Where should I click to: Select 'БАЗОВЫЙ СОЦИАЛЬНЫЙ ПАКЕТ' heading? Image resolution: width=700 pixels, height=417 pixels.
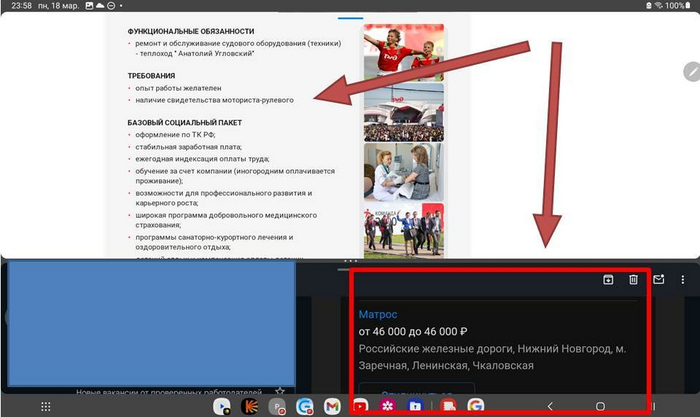(184, 122)
